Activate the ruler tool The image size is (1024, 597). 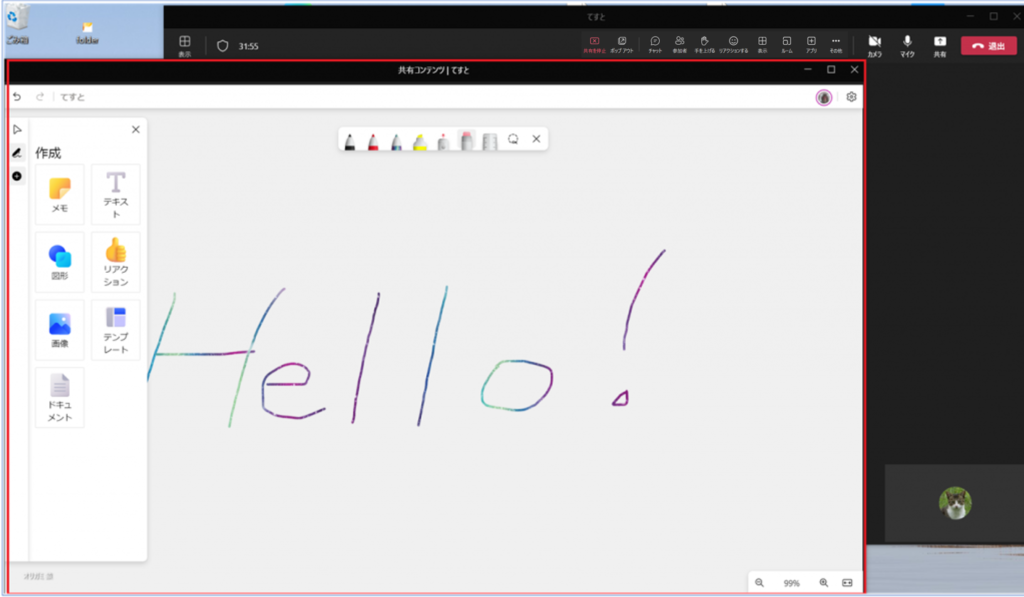coord(489,141)
